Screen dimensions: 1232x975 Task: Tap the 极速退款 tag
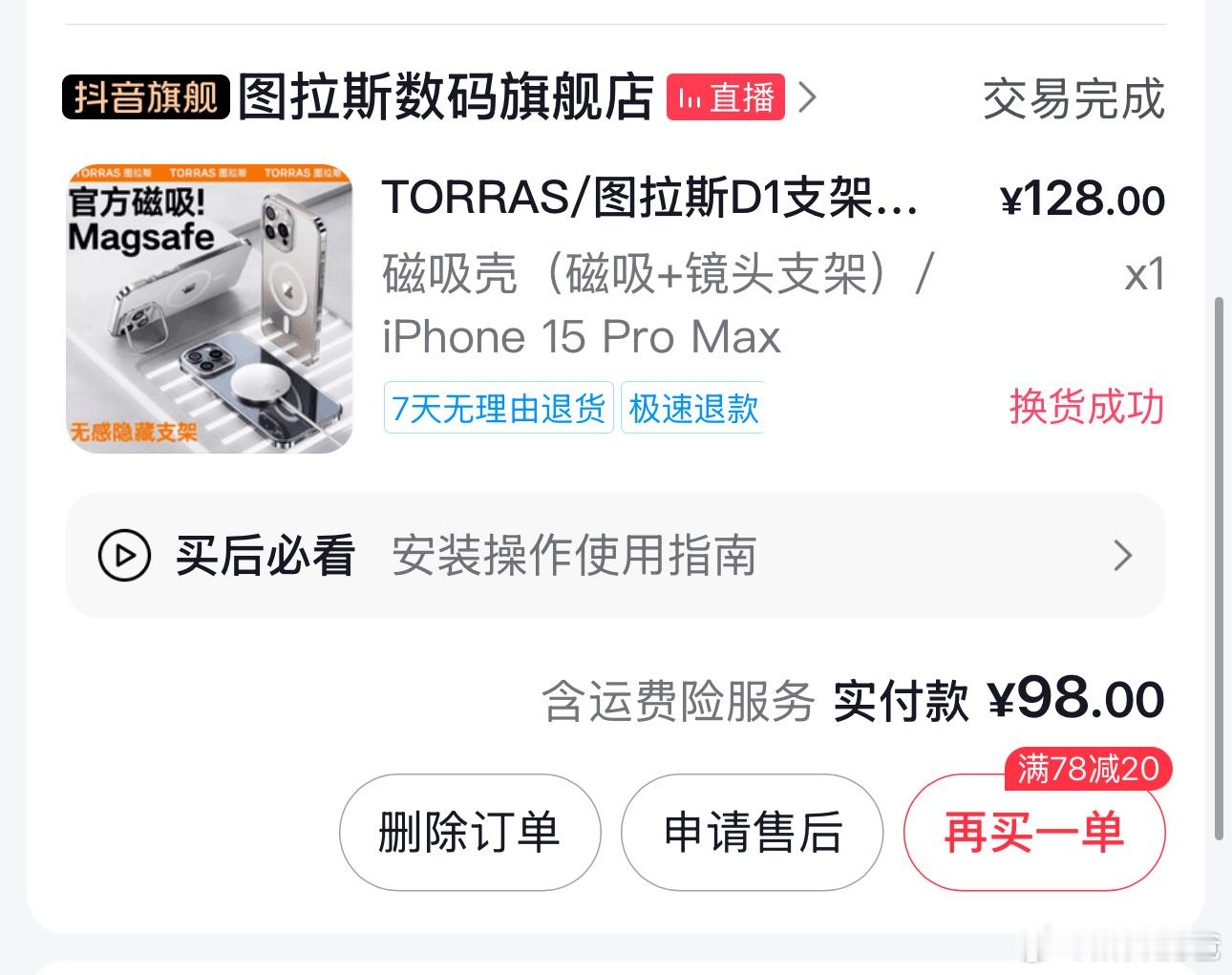pyautogui.click(x=693, y=409)
